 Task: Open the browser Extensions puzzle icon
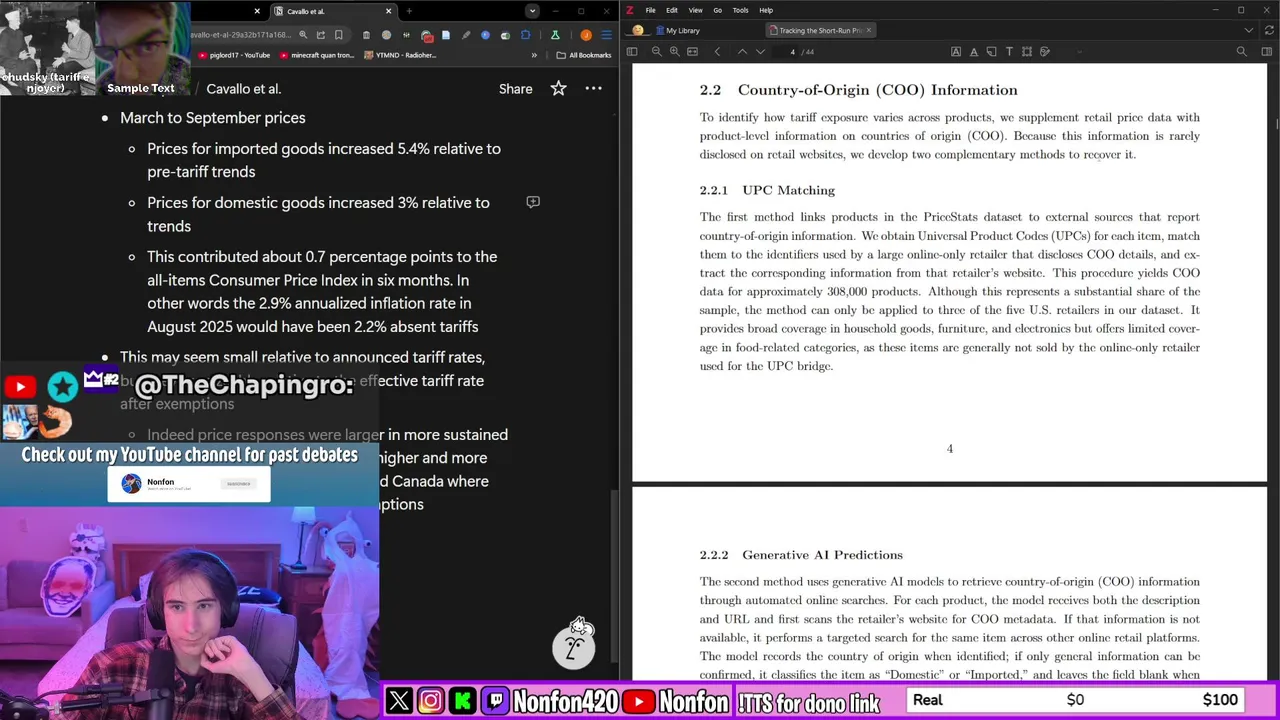[x=525, y=35]
